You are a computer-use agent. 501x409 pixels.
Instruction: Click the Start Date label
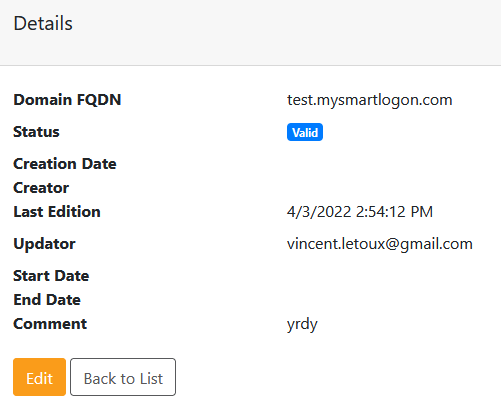(x=51, y=276)
